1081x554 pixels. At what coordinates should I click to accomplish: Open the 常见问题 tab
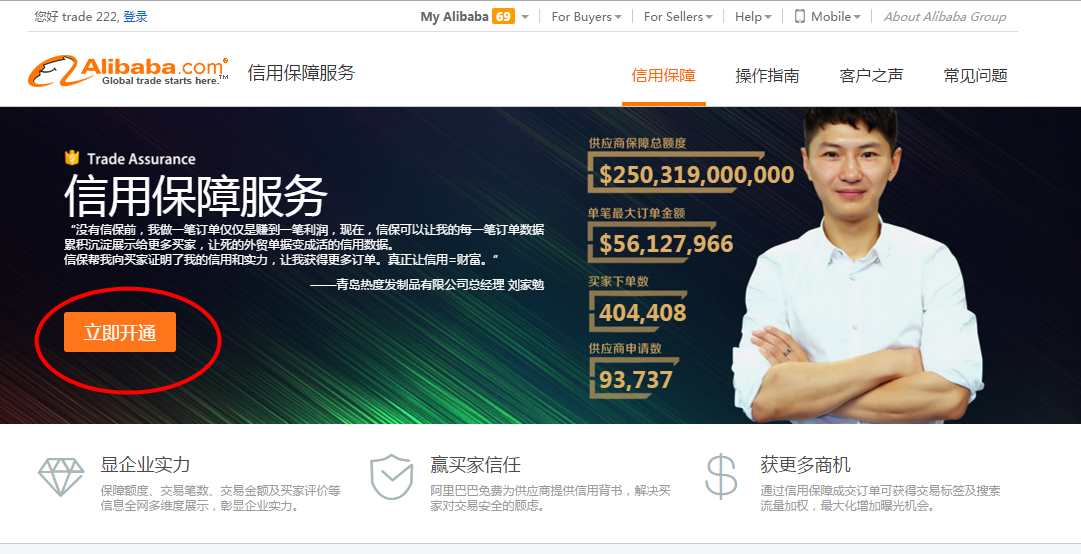(x=976, y=75)
